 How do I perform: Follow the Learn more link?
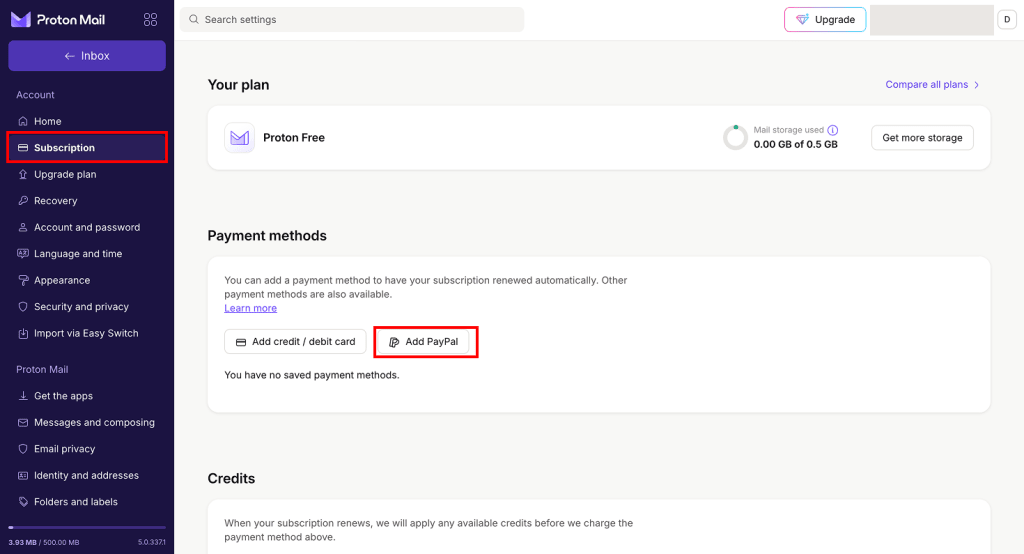pos(250,308)
